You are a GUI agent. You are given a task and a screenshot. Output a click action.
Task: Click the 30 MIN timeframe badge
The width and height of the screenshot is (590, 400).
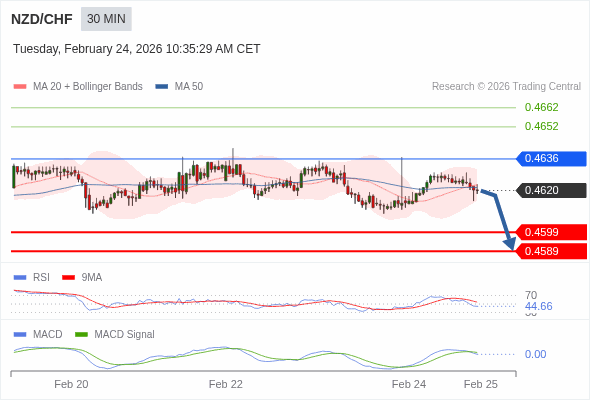106,19
